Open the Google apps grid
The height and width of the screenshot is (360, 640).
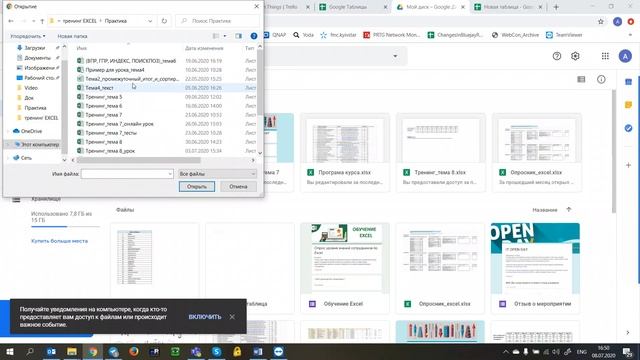coord(605,56)
